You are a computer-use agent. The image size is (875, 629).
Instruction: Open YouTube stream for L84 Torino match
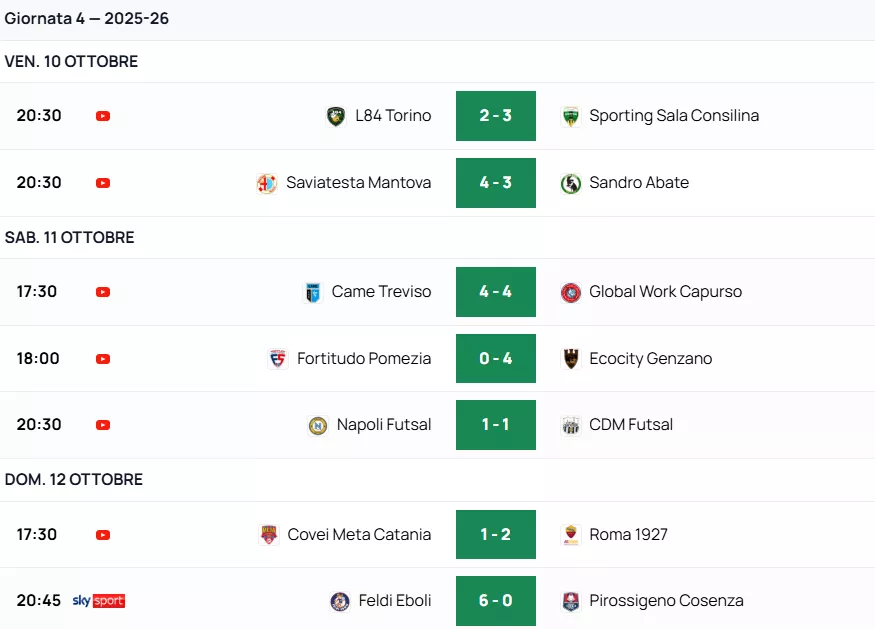tap(103, 116)
